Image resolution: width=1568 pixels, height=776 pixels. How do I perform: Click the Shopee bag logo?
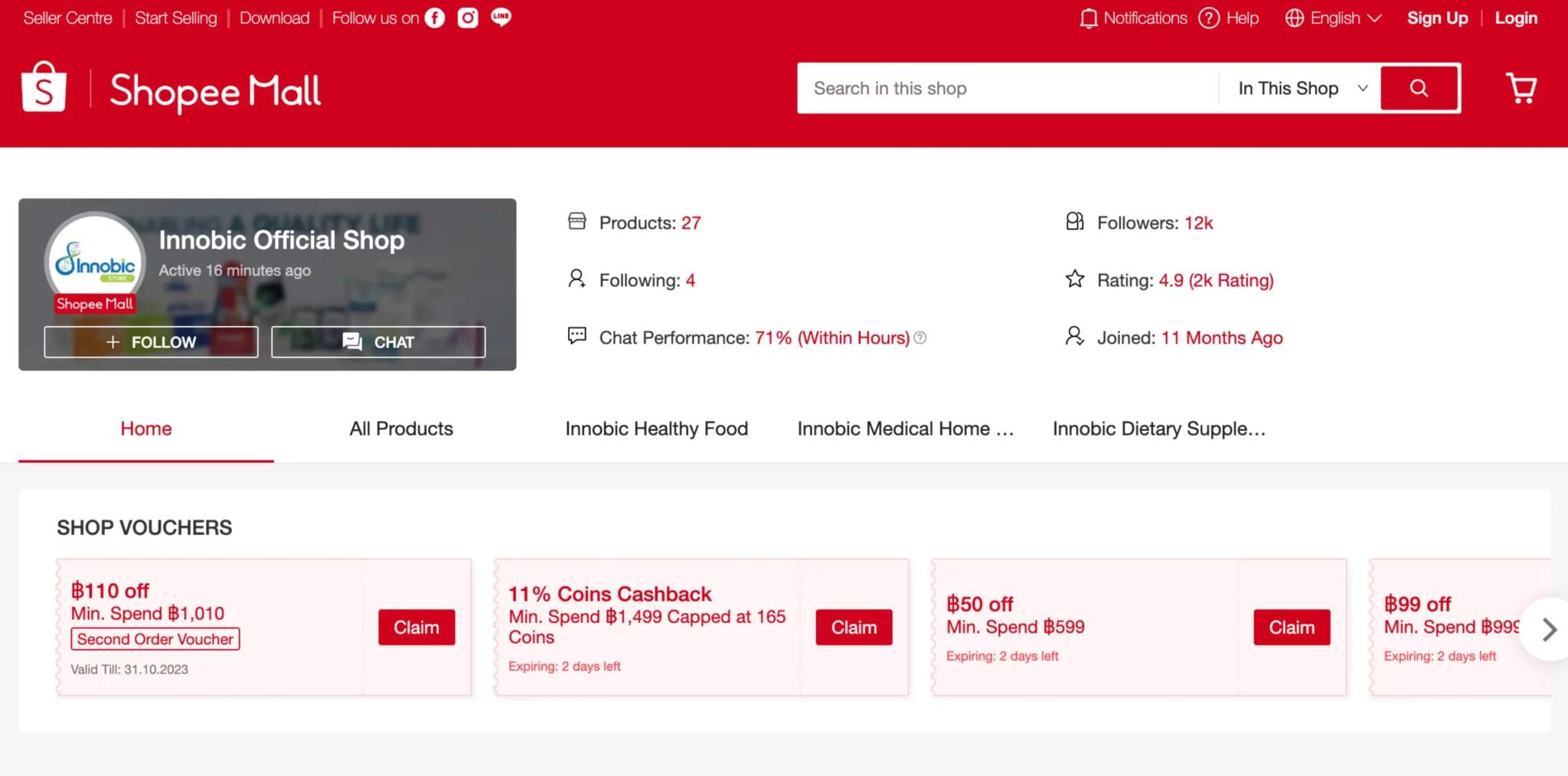click(44, 86)
